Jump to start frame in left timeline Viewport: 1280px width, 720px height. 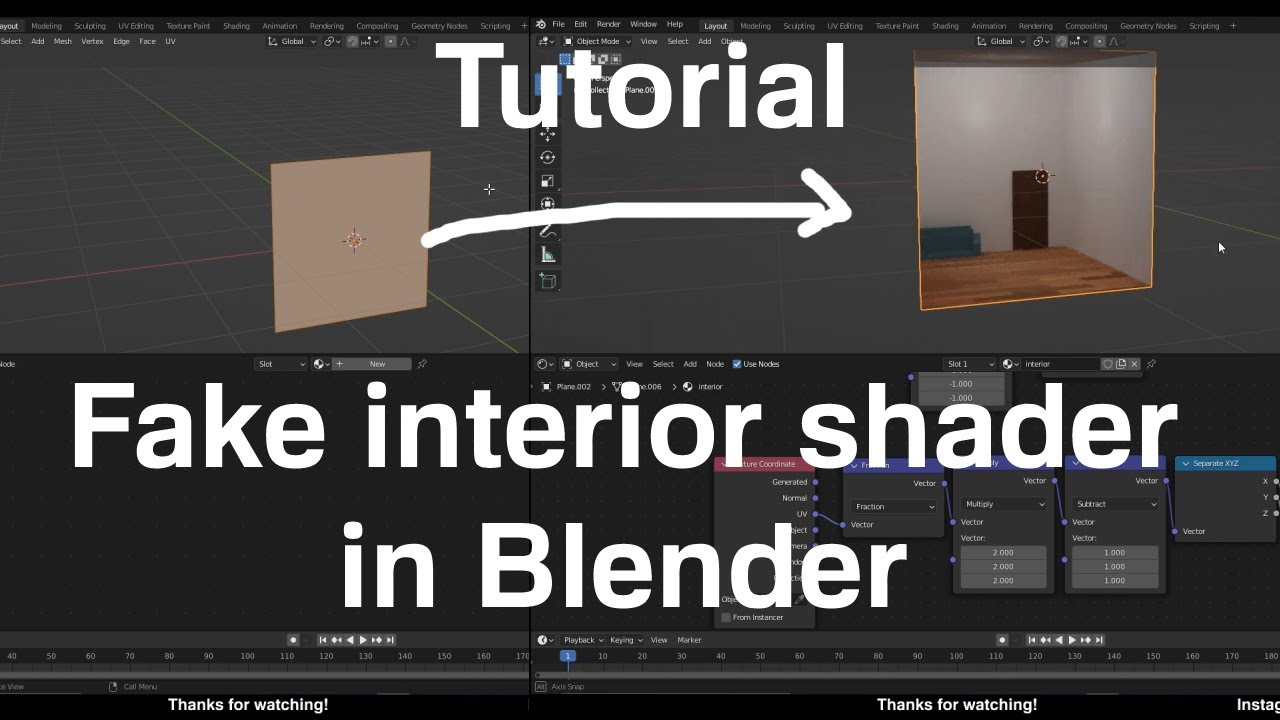[x=323, y=640]
